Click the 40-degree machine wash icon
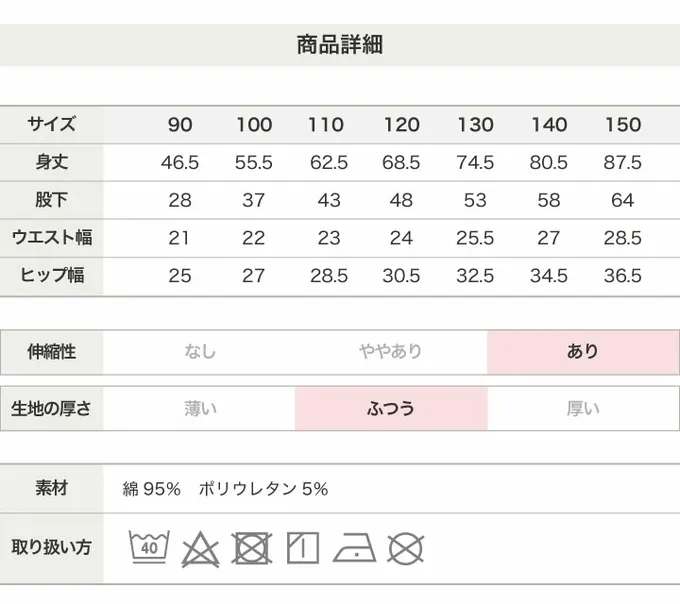 point(148,547)
